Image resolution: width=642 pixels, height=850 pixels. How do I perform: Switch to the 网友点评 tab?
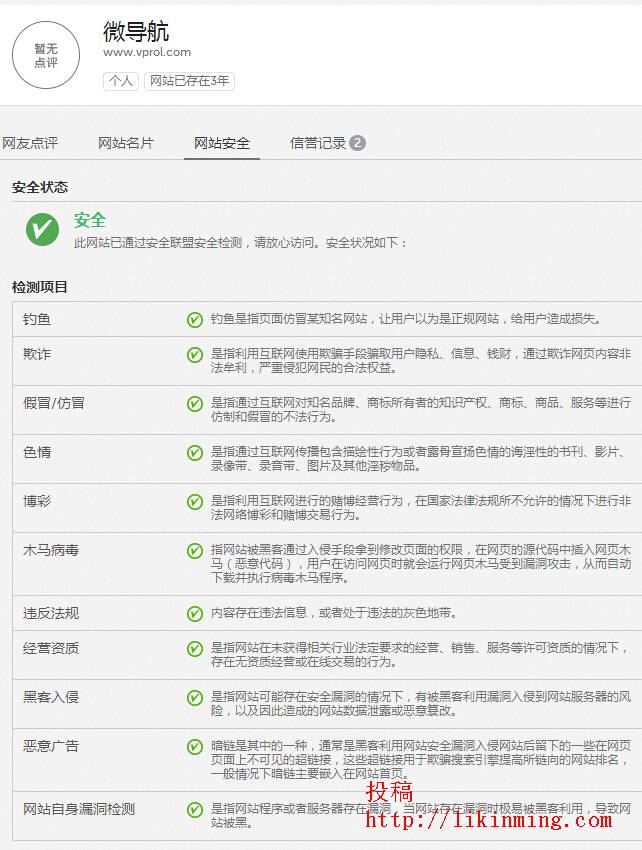(x=30, y=143)
